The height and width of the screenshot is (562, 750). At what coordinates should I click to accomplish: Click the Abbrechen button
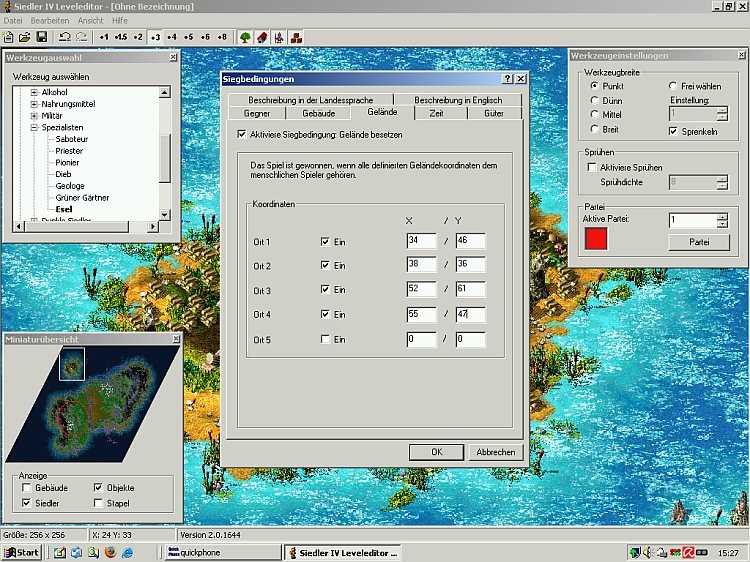point(496,452)
